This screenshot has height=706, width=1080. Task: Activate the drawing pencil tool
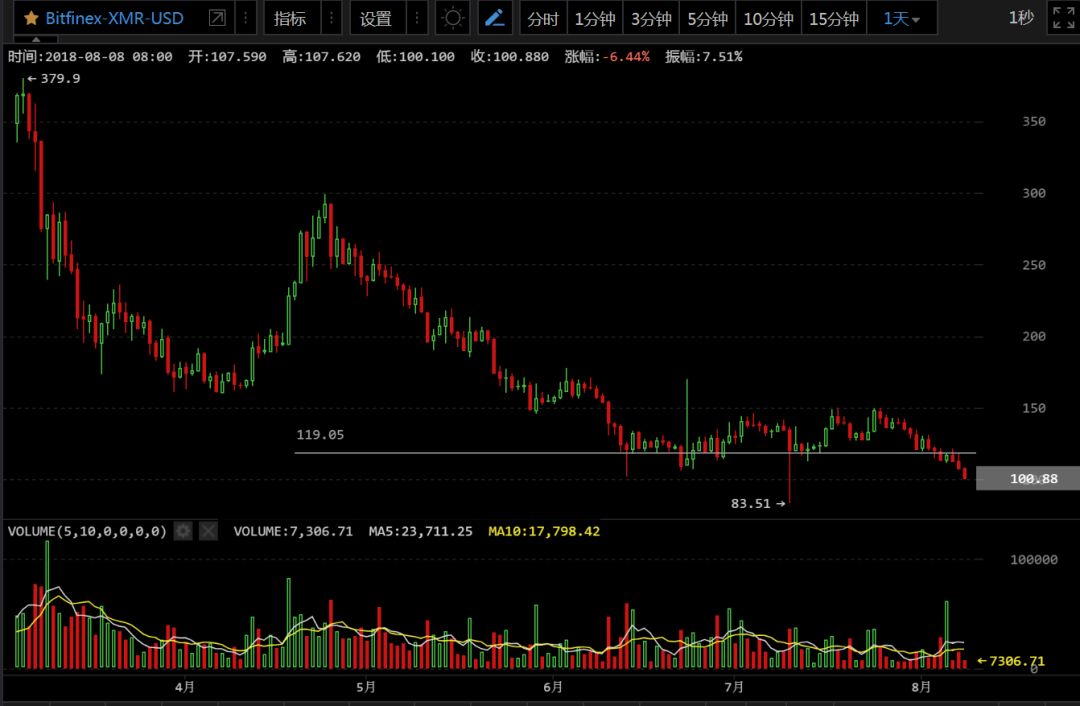pos(495,18)
